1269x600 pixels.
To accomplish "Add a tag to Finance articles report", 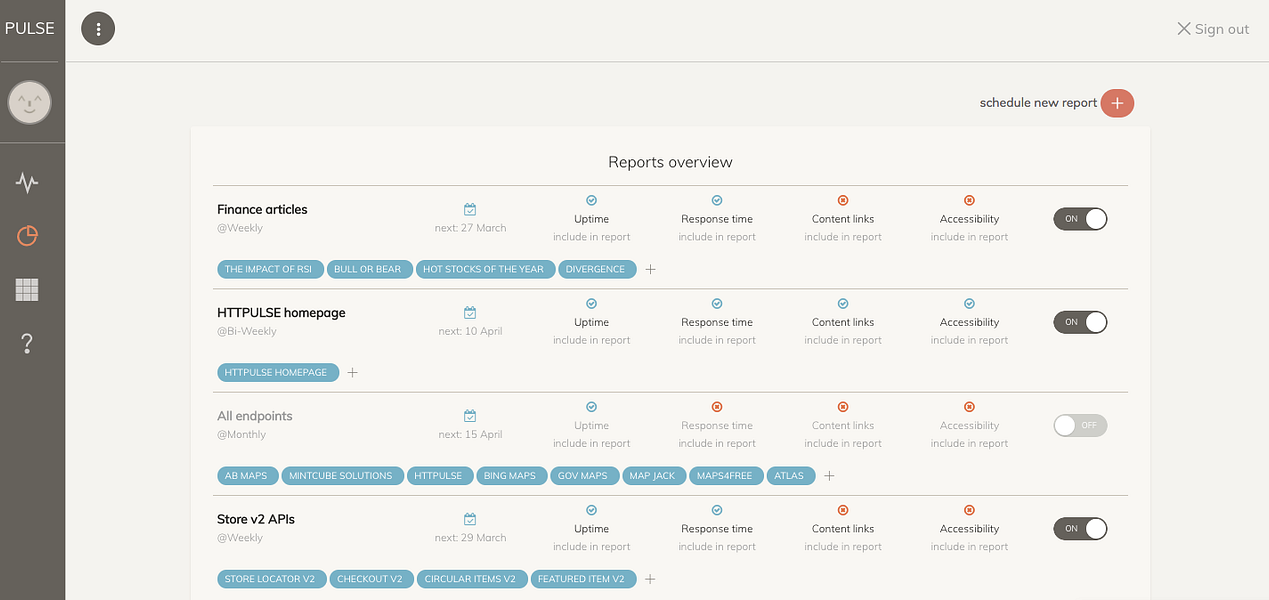I will pos(651,269).
